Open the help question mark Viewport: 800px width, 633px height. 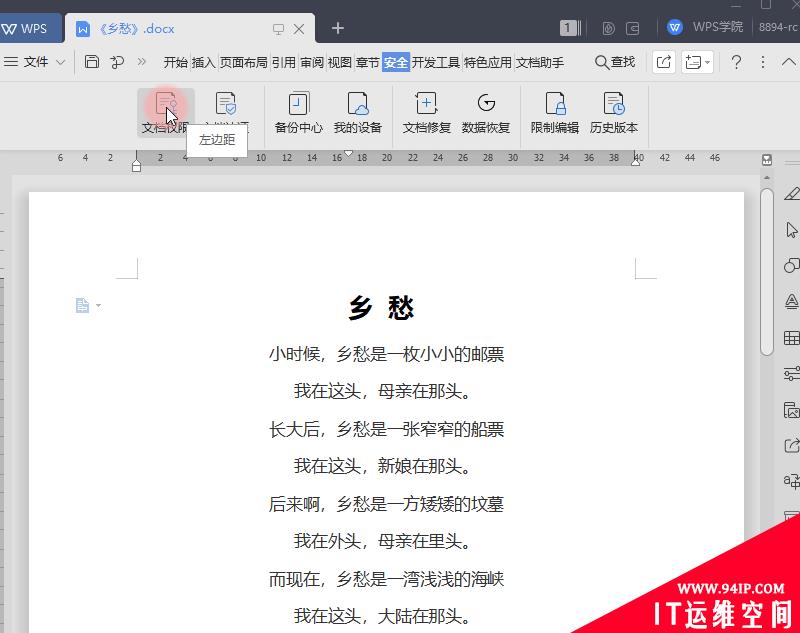736,62
